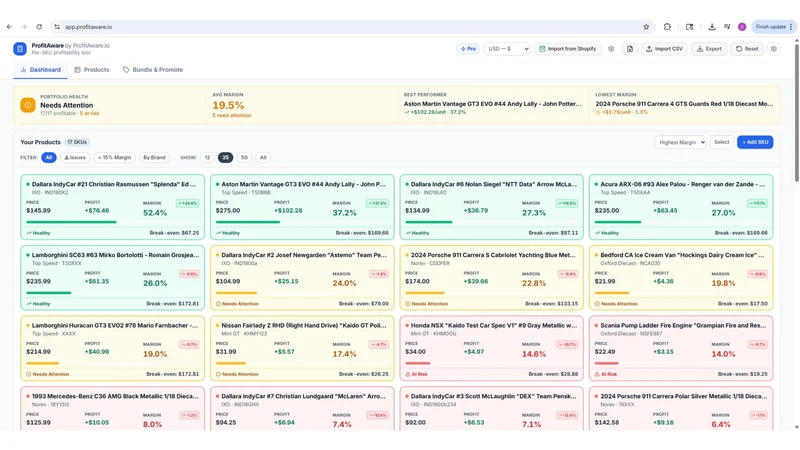Open Scania Pump Ladder Fire Engine card
This screenshot has width=800, height=450.
pyautogui.click(x=681, y=348)
